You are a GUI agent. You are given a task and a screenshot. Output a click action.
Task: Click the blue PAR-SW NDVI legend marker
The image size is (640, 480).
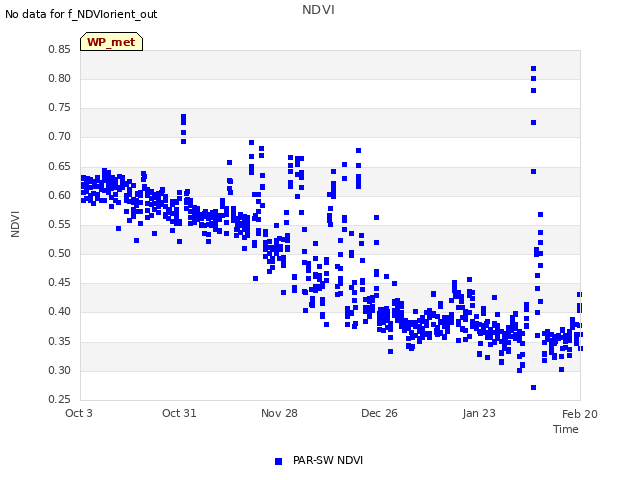point(278,461)
